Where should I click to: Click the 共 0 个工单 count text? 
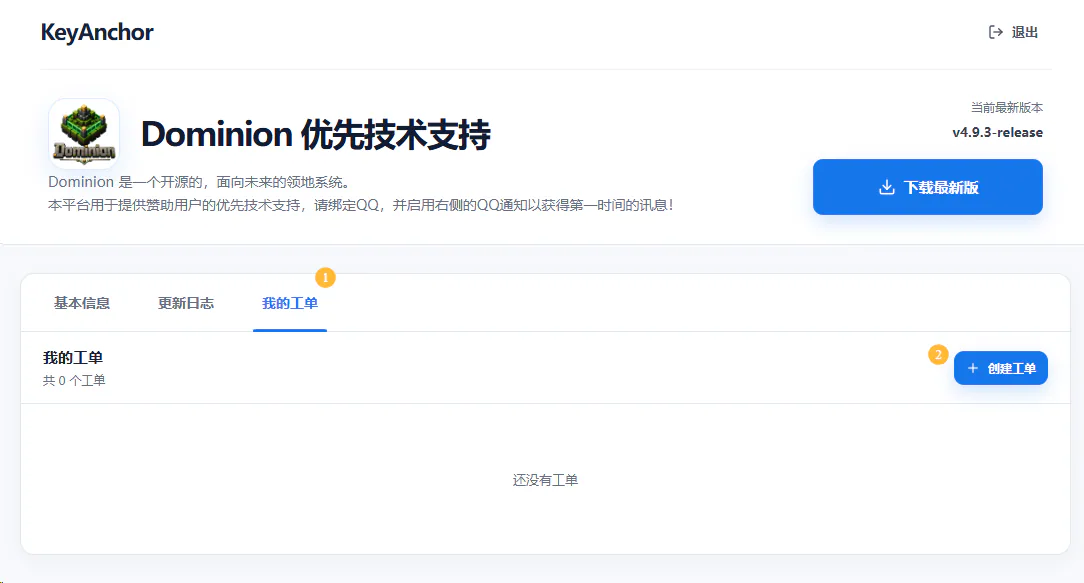(x=74, y=380)
